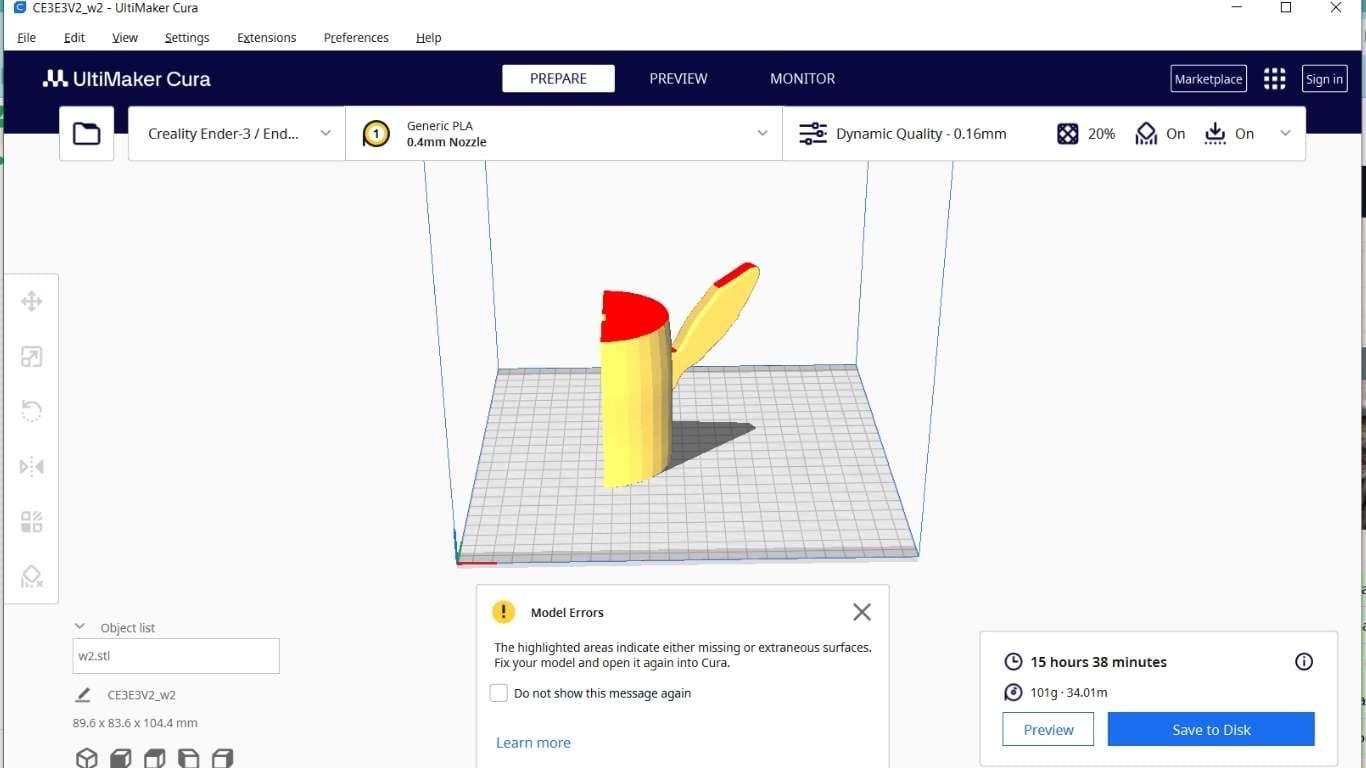Click the extruder 1 material icon
Viewport: 1366px width, 768px height.
click(x=376, y=134)
